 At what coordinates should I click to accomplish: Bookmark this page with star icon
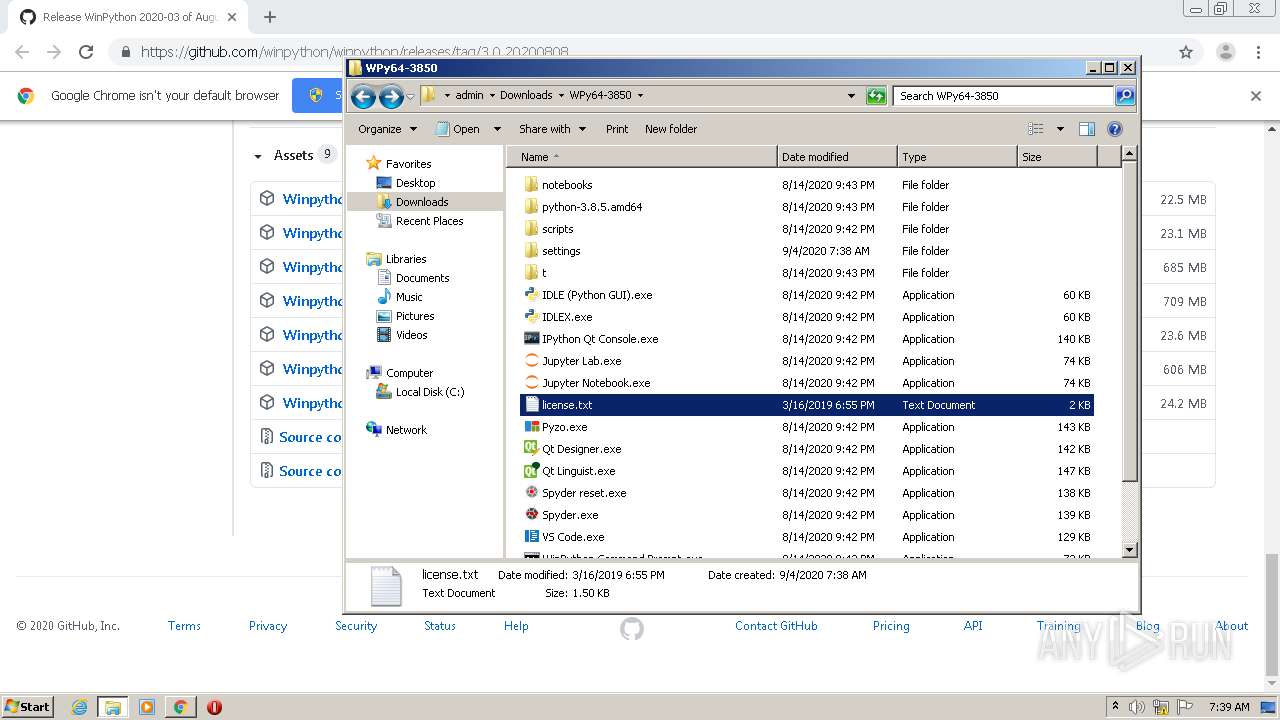click(x=1186, y=52)
